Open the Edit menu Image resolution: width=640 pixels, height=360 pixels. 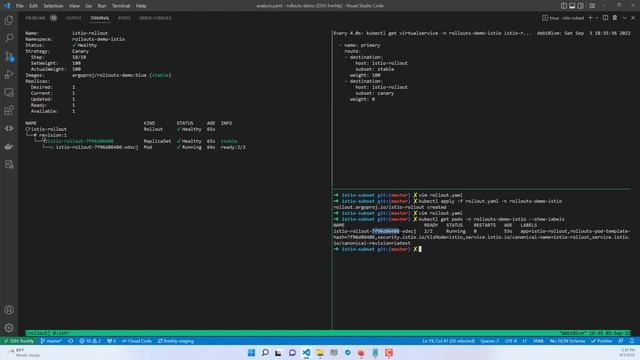pyautogui.click(x=33, y=6)
